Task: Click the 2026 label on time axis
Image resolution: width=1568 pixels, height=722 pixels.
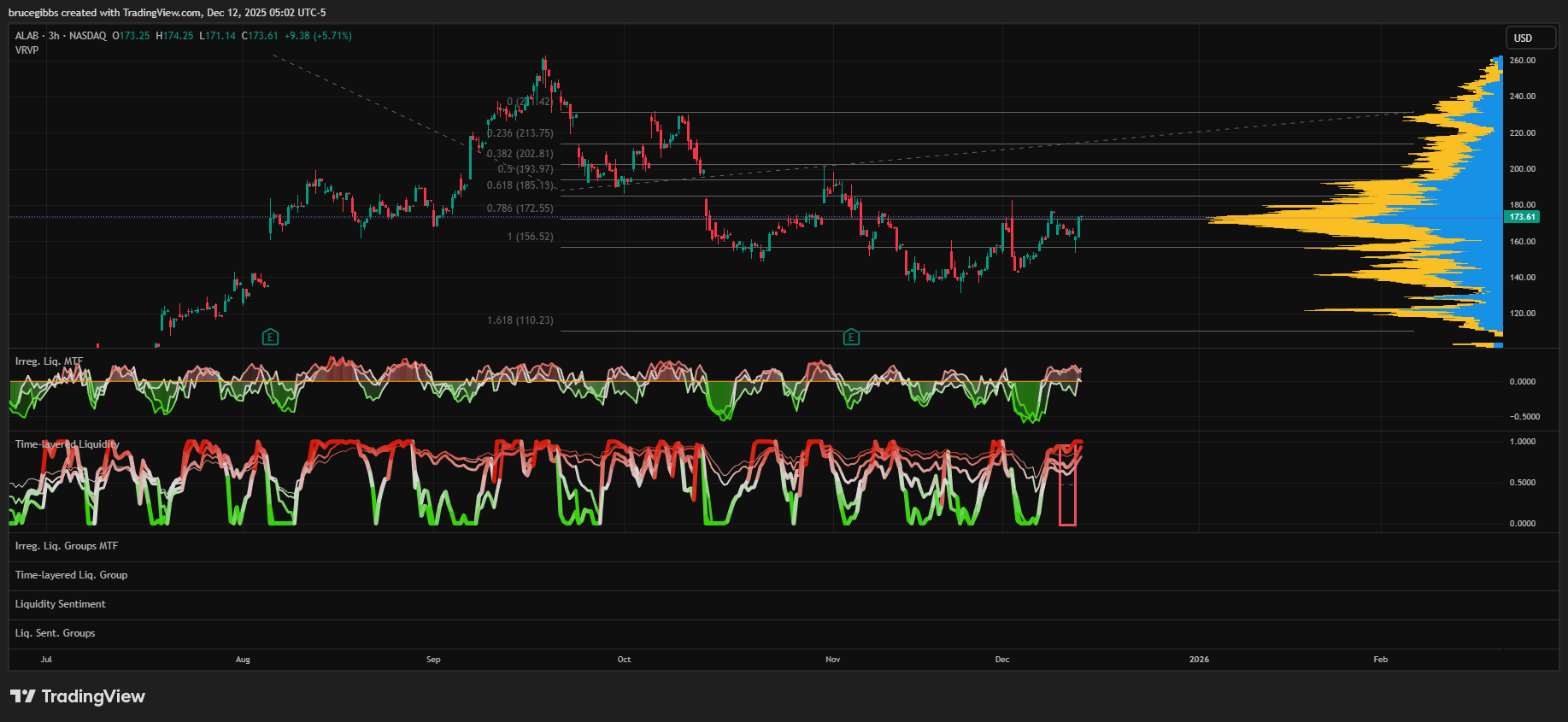Action: pyautogui.click(x=1199, y=660)
